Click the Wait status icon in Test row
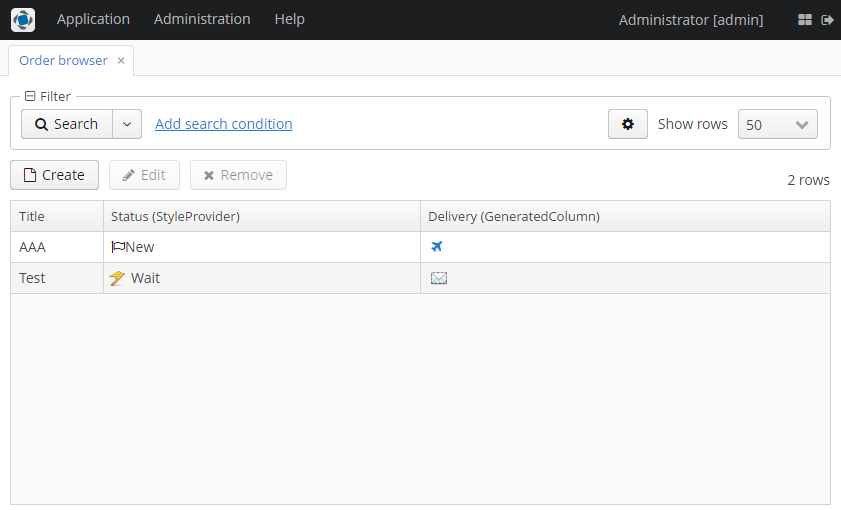The width and height of the screenshot is (841, 510). click(117, 278)
